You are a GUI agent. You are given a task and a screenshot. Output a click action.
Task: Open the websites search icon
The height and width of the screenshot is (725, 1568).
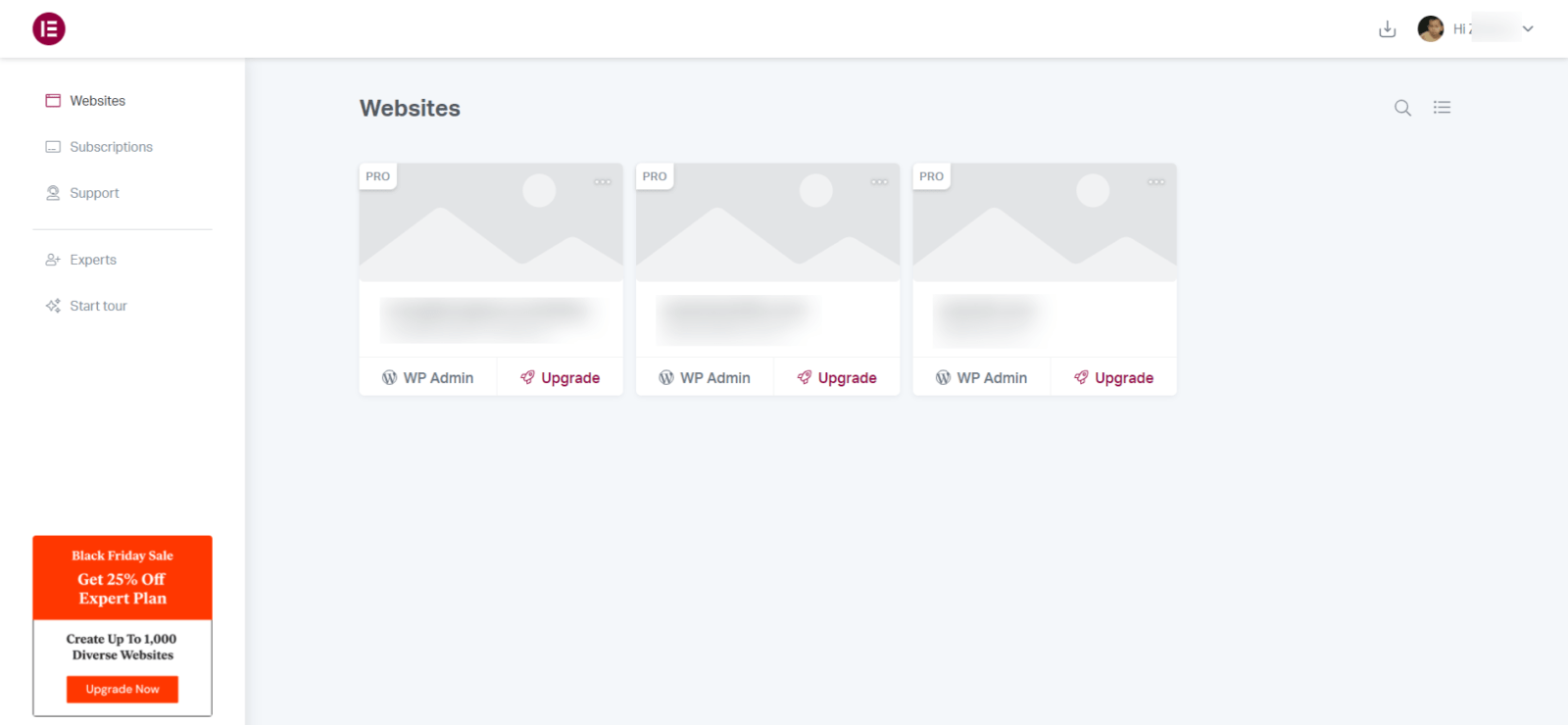click(x=1402, y=108)
